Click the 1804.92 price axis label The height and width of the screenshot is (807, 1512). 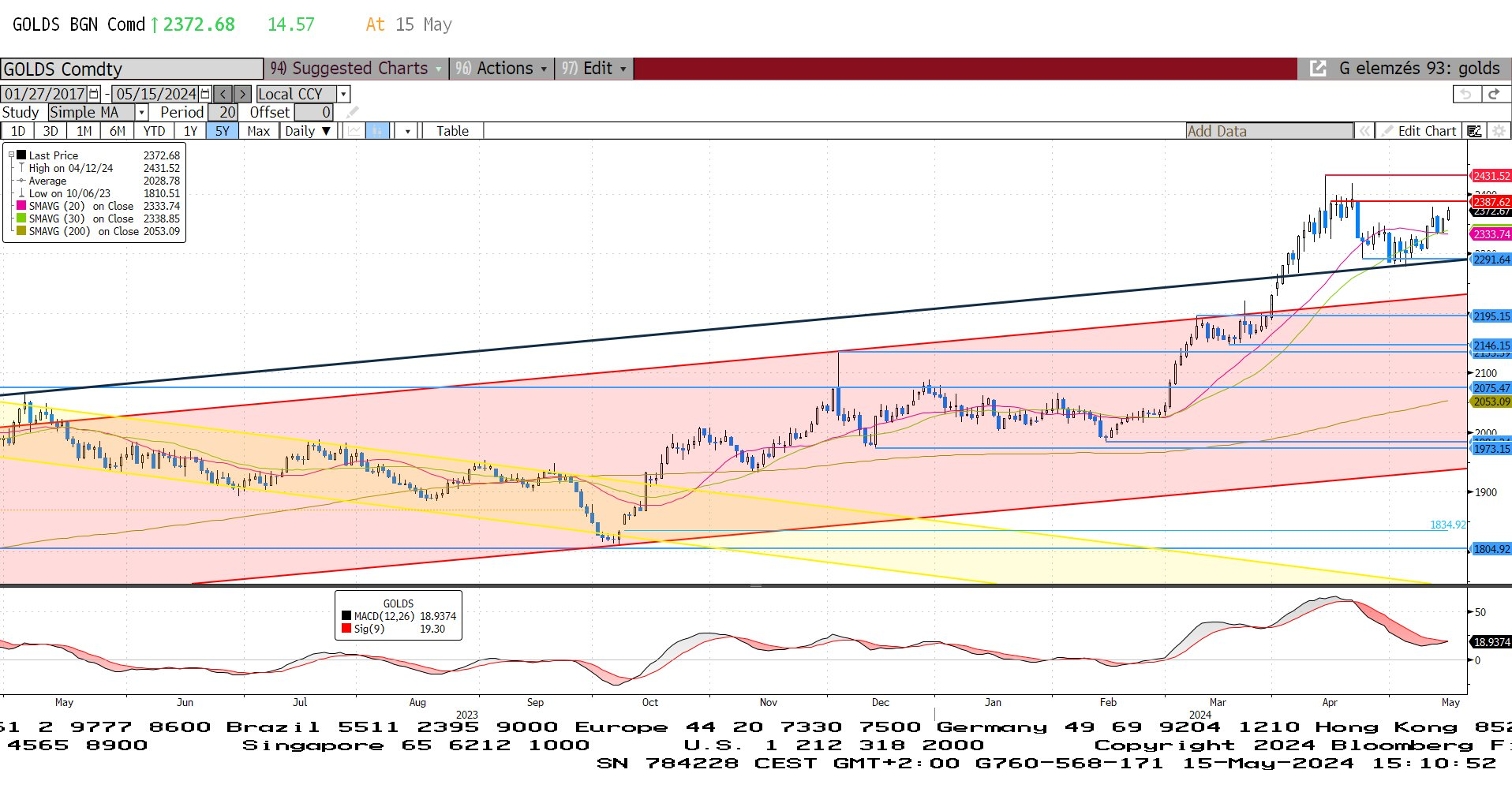click(x=1491, y=549)
